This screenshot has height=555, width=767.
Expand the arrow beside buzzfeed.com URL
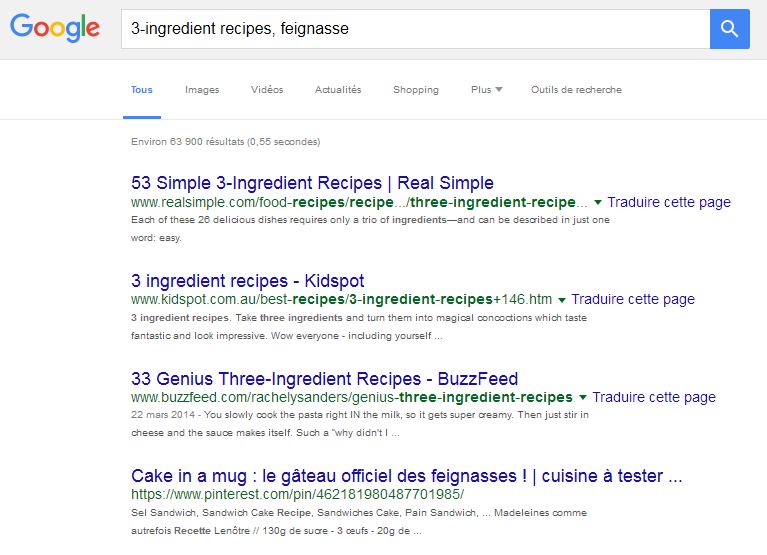pos(583,398)
